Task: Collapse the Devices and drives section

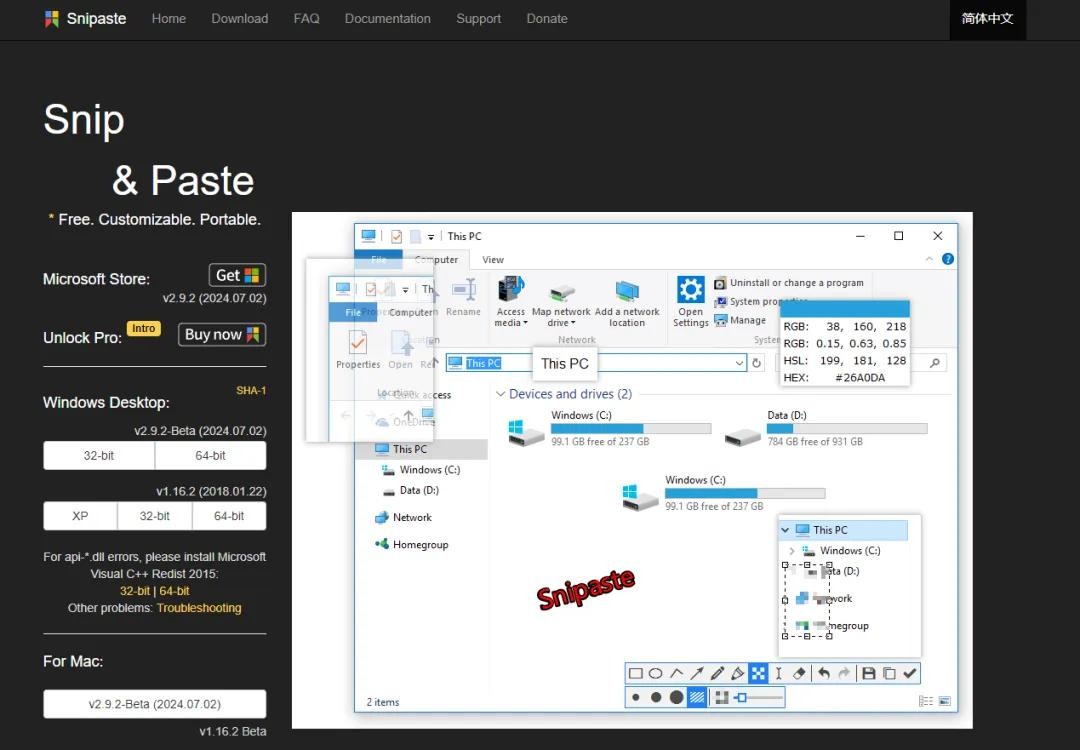Action: point(501,394)
